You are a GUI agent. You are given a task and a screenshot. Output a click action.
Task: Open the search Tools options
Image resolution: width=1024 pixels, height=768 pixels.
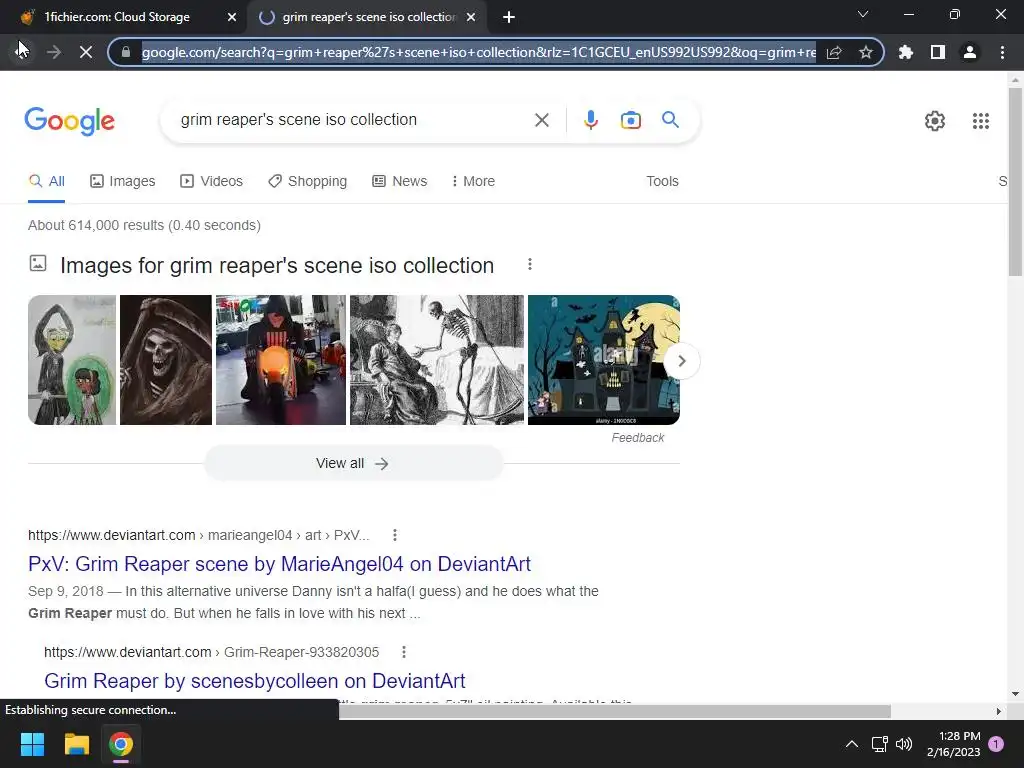click(x=662, y=181)
